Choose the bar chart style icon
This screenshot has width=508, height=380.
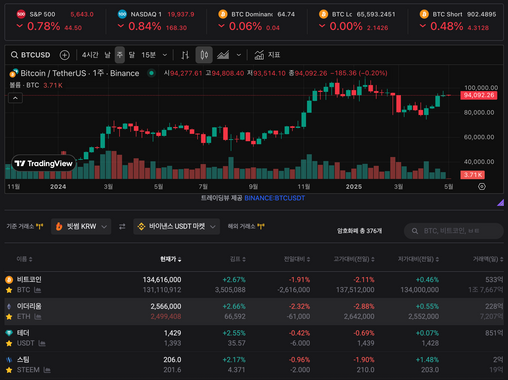click(x=185, y=55)
